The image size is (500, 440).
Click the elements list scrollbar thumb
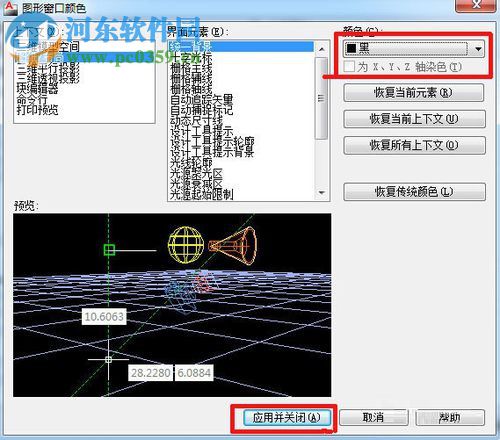coord(321,98)
